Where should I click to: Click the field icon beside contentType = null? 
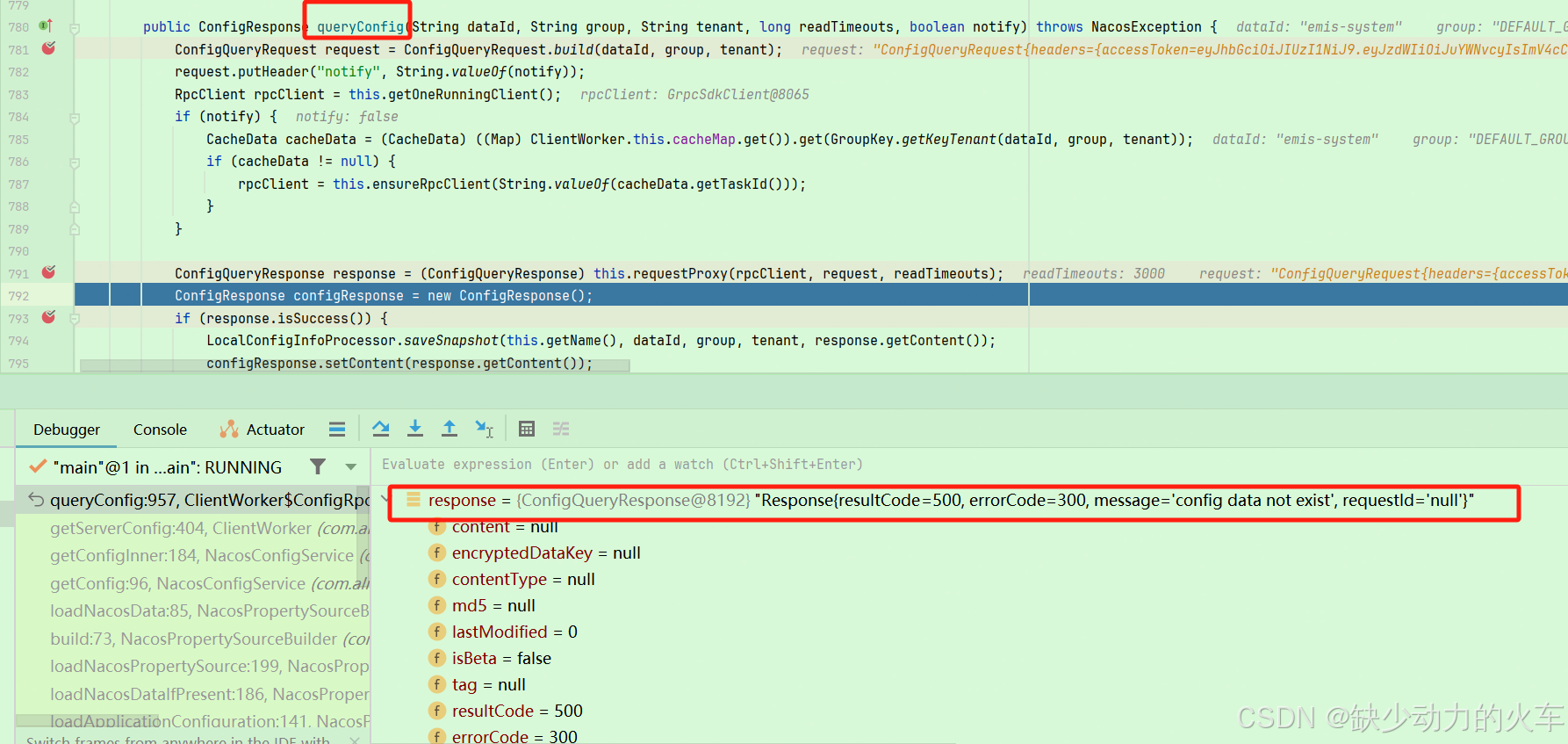coord(437,579)
